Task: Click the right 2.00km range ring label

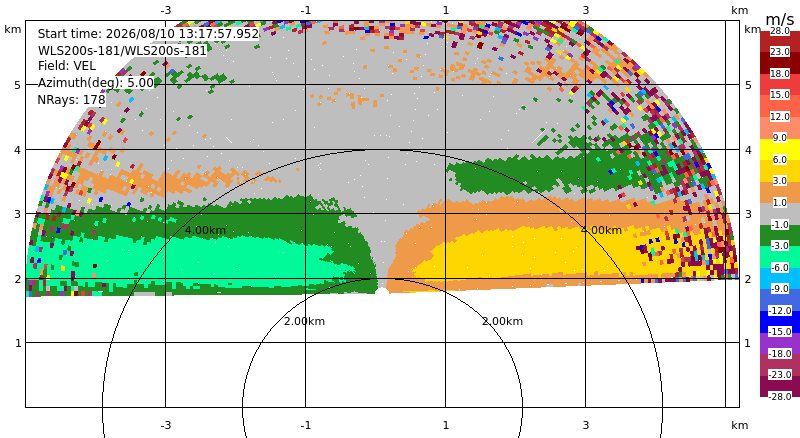Action: coord(503,321)
